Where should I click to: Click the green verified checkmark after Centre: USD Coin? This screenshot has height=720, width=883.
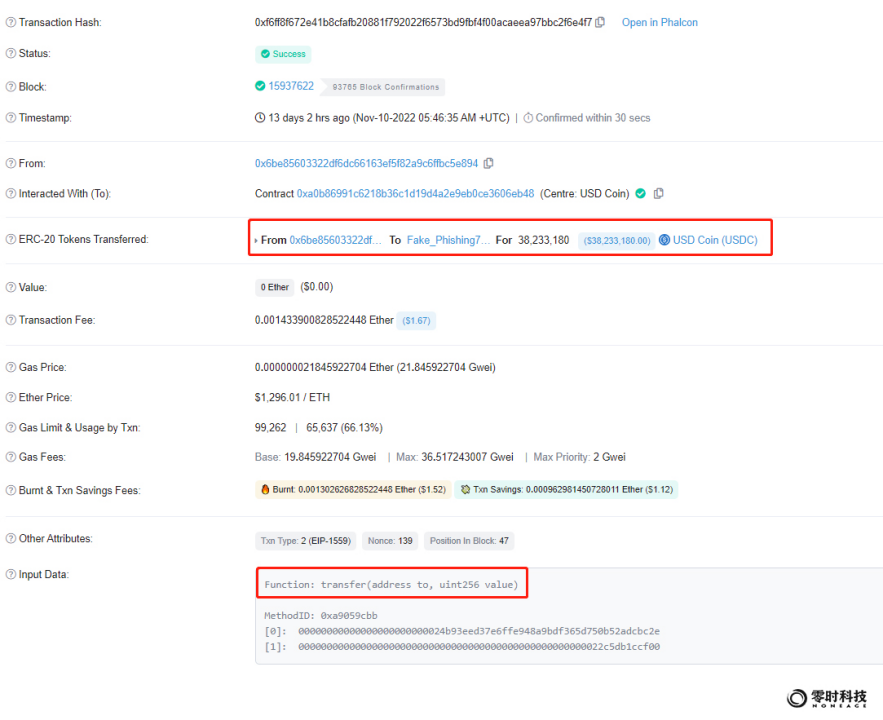point(640,193)
